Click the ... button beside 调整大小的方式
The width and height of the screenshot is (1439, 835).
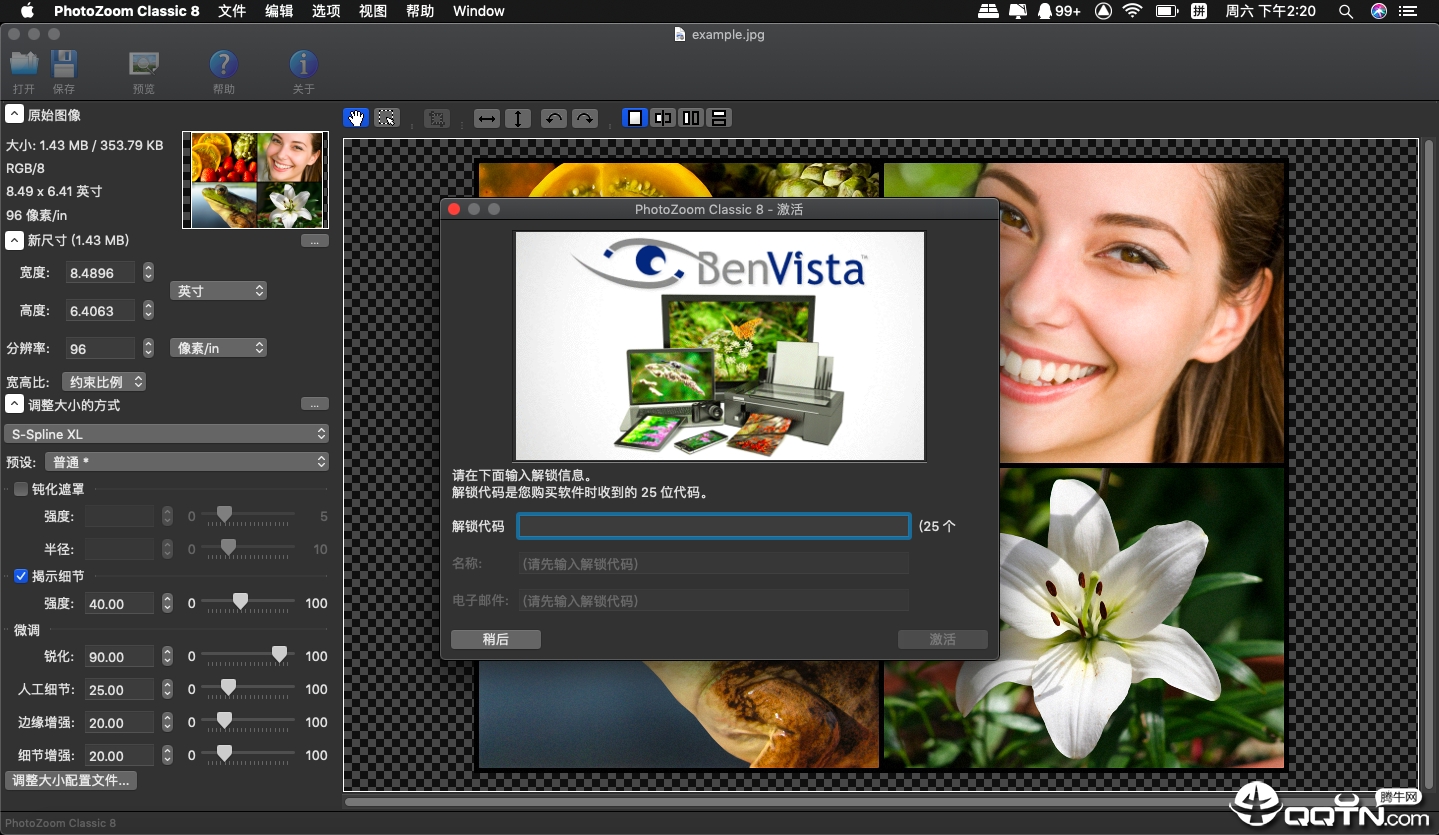(x=314, y=404)
